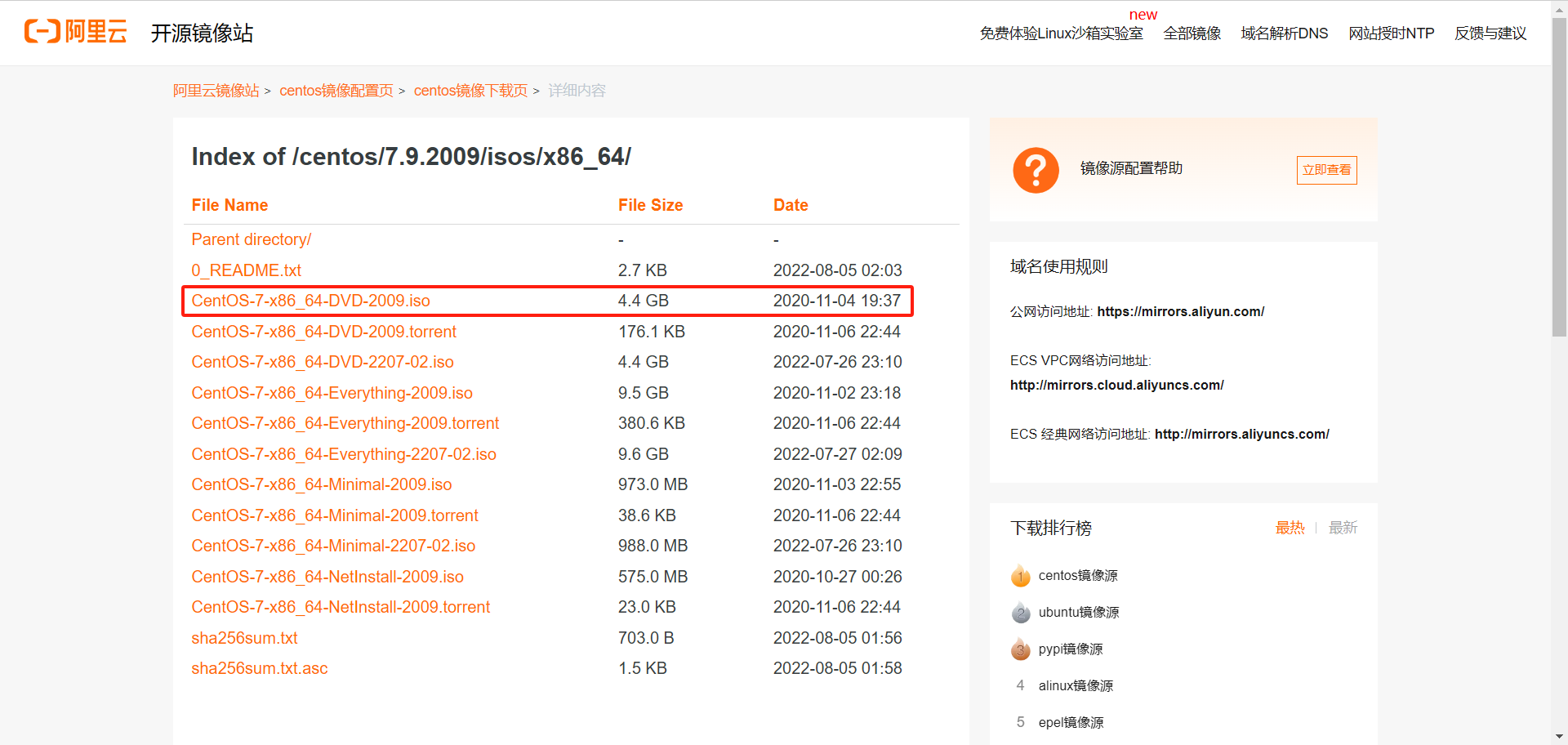Click the https://mirrors.aliyun.com/ address

[x=1180, y=311]
